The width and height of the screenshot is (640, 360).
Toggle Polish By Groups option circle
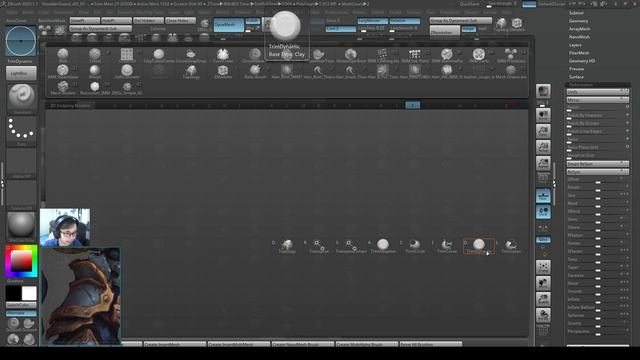[x=627, y=123]
